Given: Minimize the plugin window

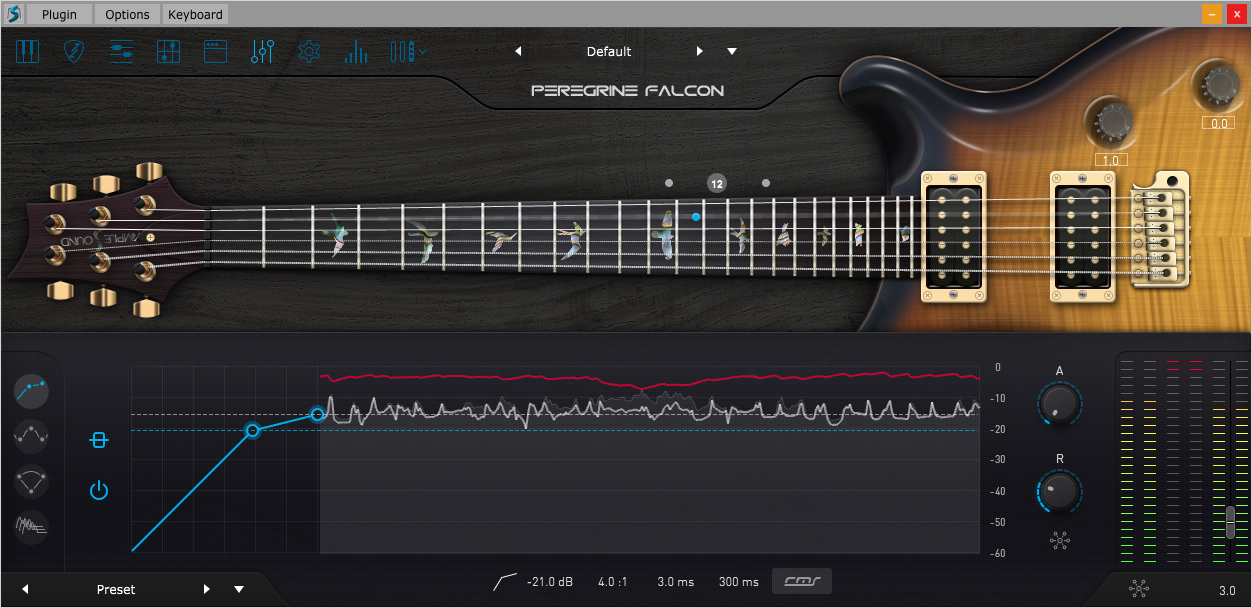Looking at the screenshot, I should 1211,14.
